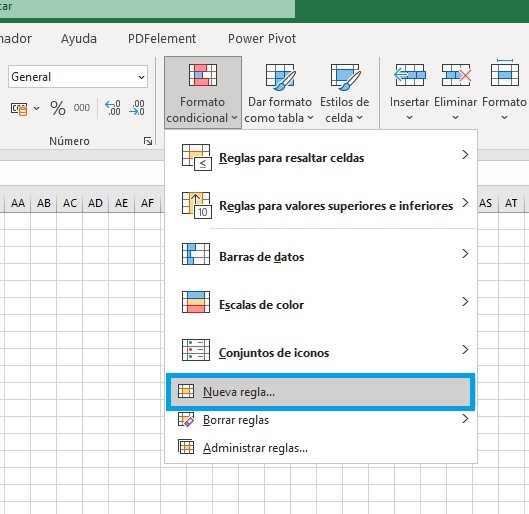Expand Reglas para resaltar celdas submenu arrow
Viewport: 529px width, 514px height.
[x=465, y=155]
